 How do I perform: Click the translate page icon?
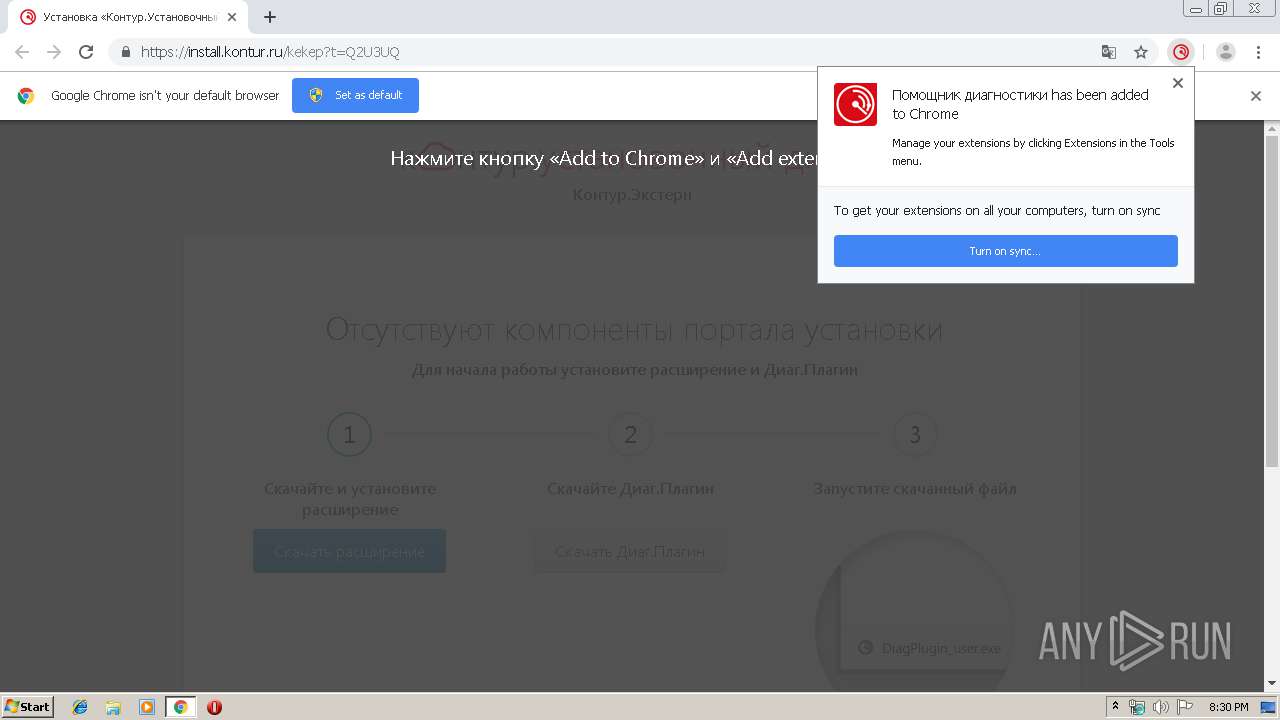click(x=1109, y=52)
